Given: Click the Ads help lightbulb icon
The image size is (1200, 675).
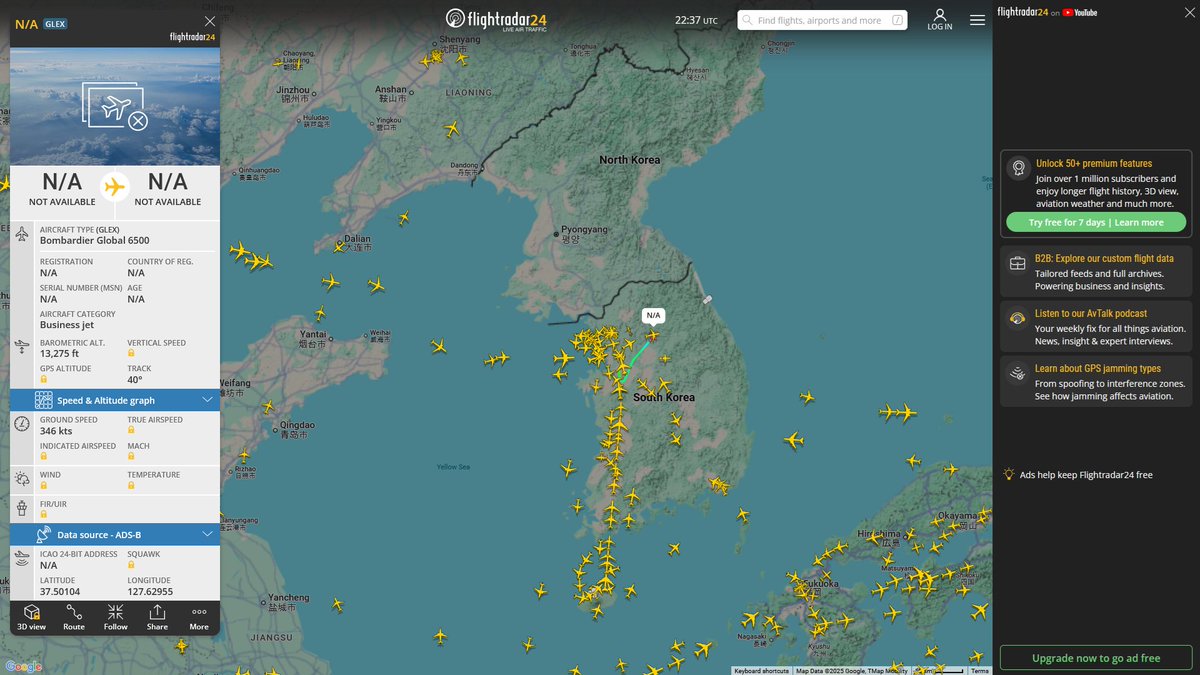Looking at the screenshot, I should coord(1010,474).
